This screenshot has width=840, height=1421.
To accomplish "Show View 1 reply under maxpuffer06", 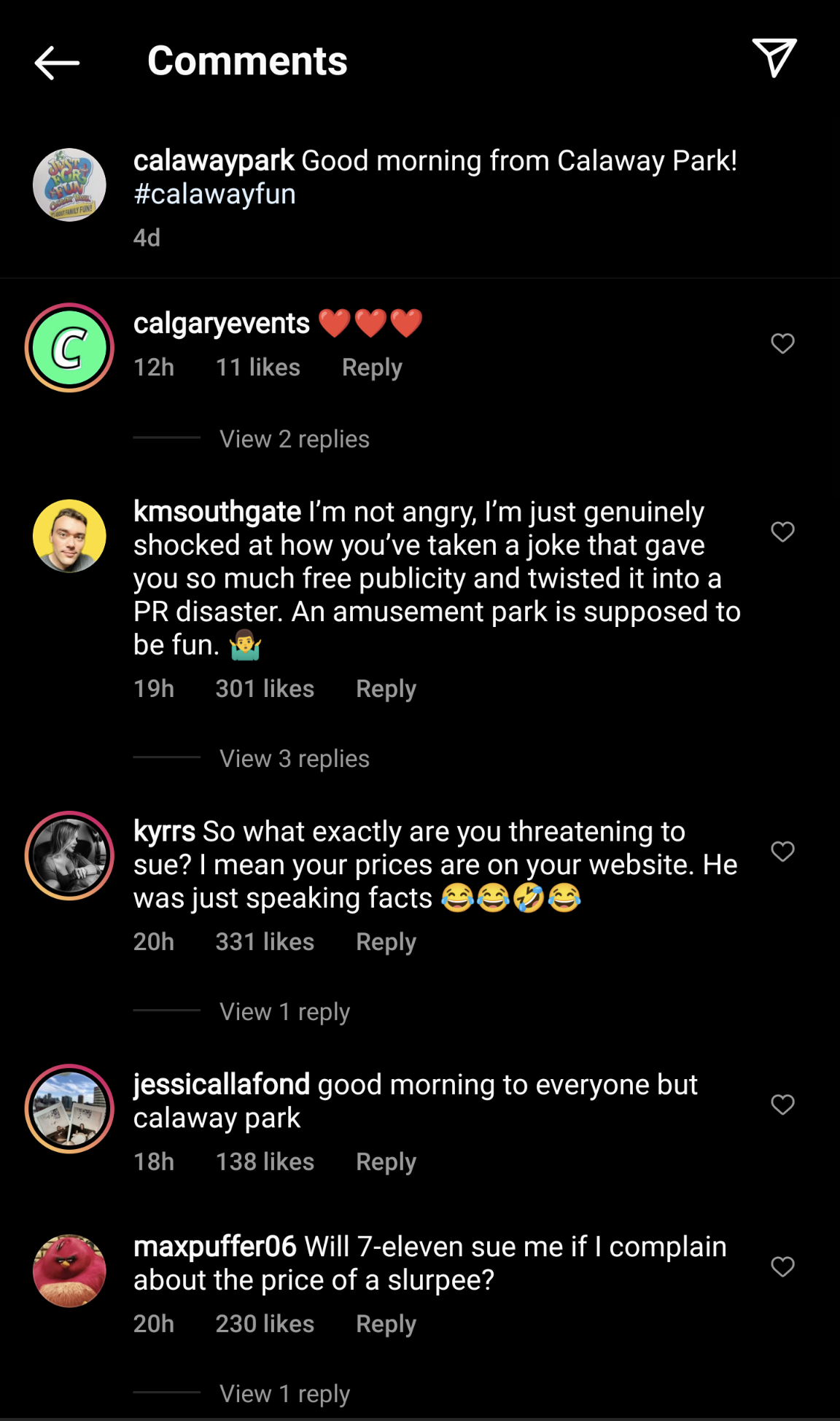I will 284,1393.
